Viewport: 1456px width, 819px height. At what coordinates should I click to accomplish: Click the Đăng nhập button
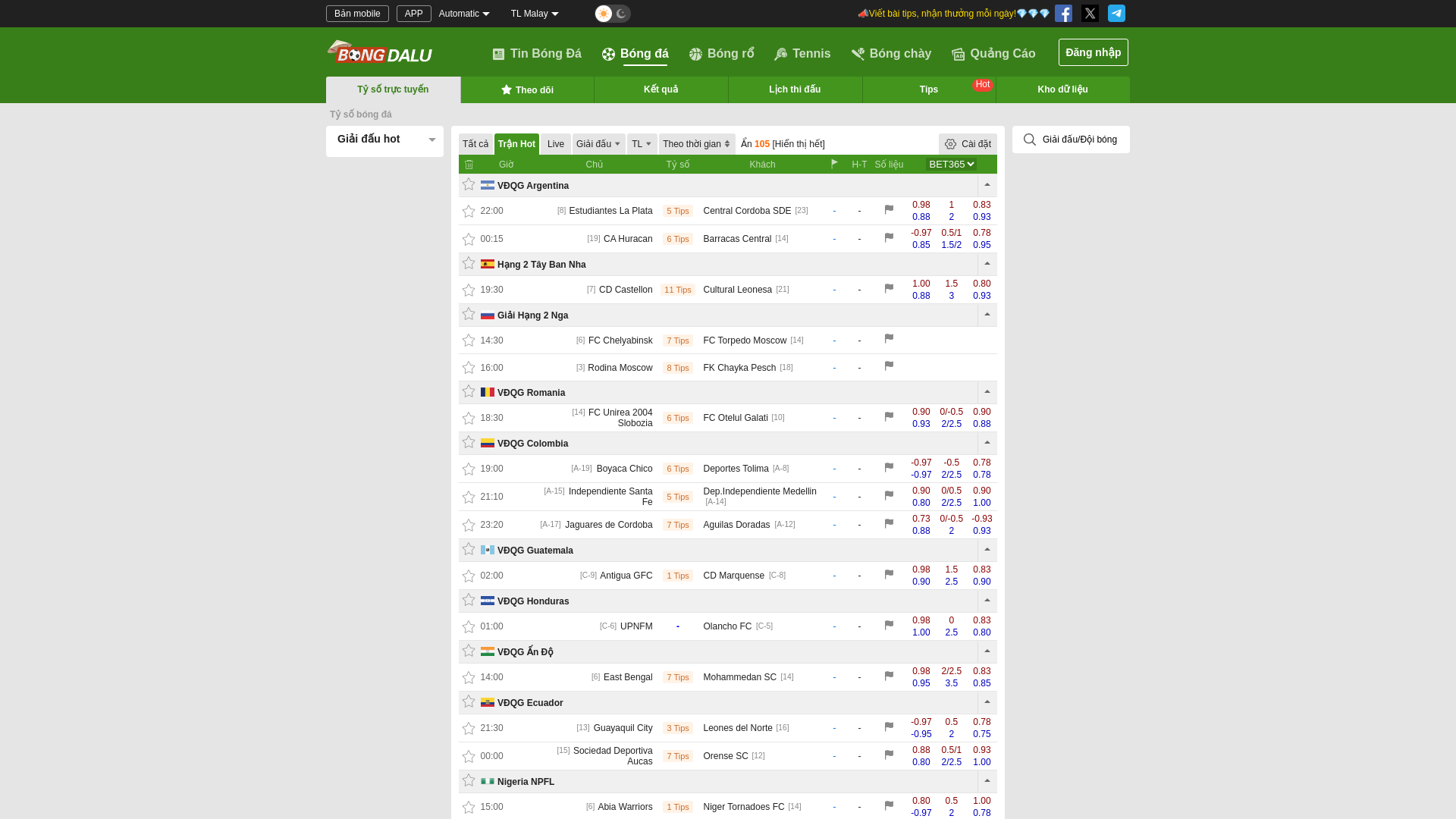(1094, 52)
